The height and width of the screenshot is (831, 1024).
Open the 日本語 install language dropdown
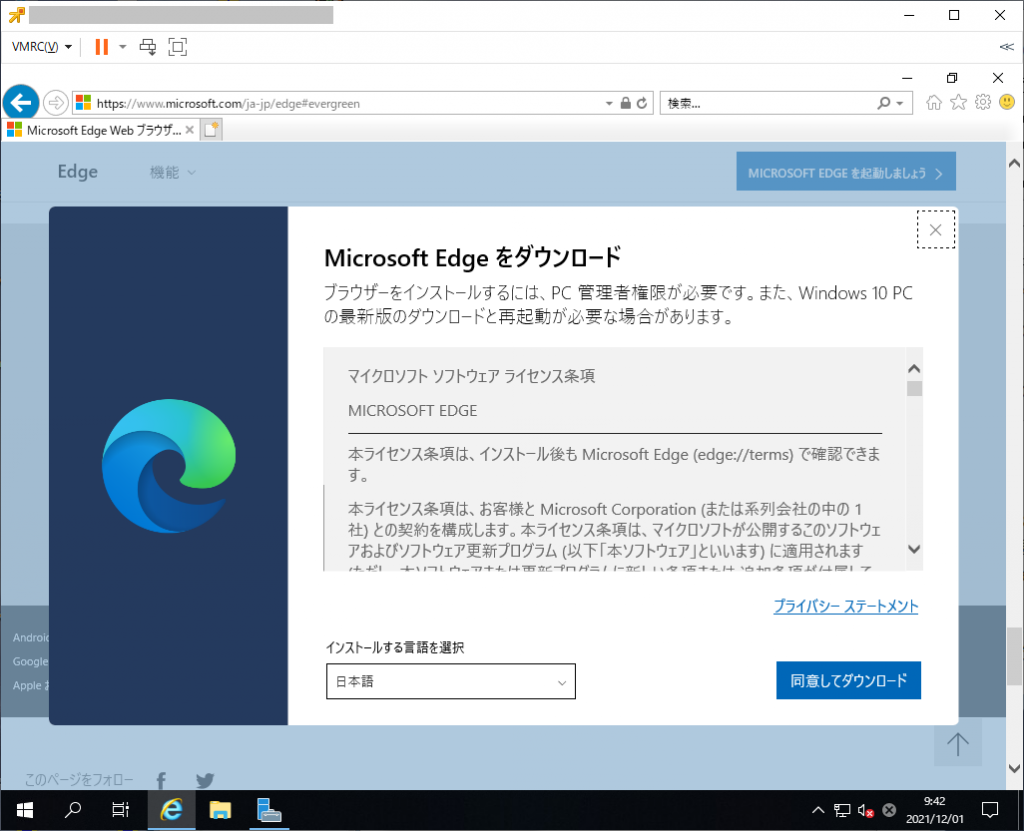[x=451, y=681]
